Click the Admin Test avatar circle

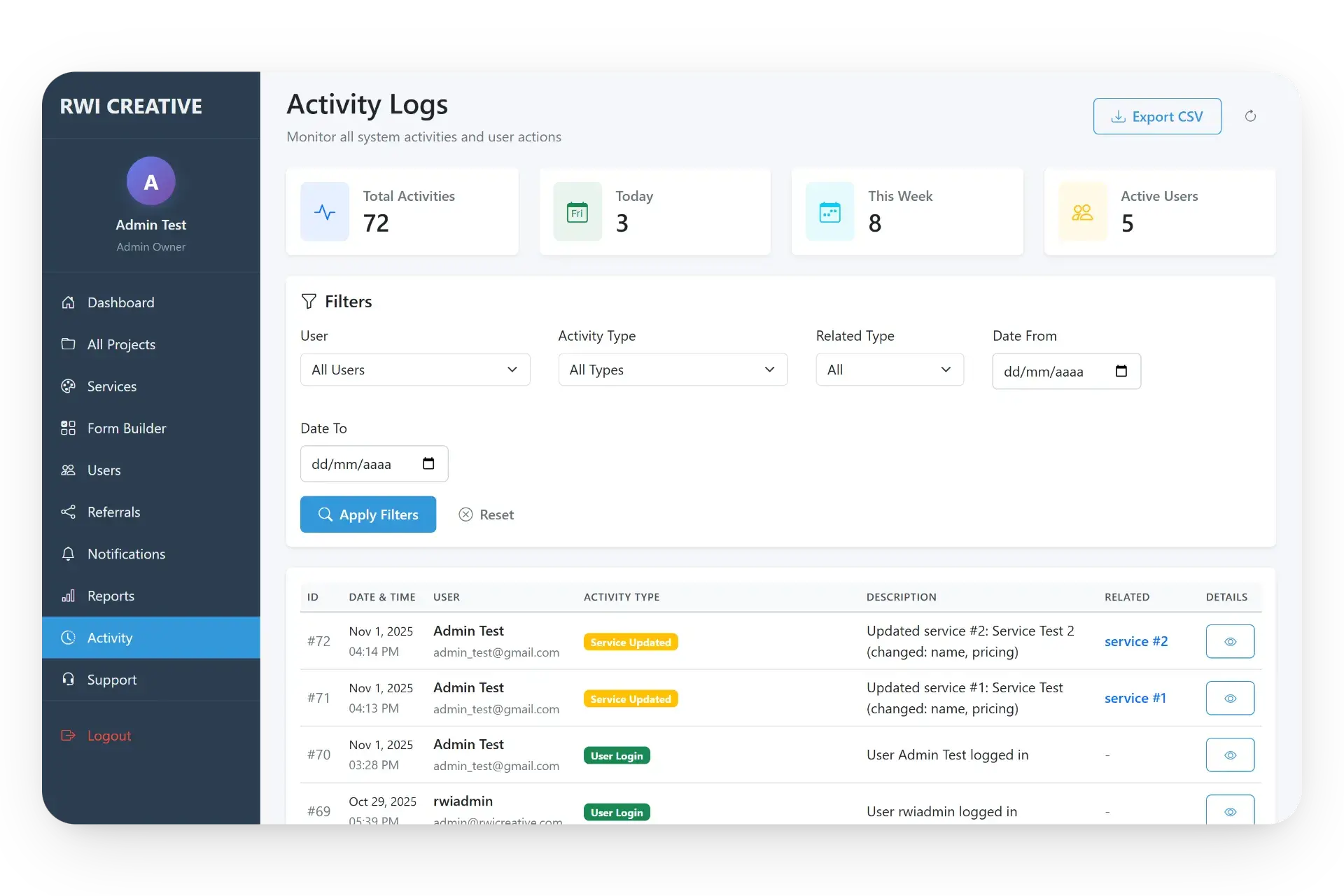tap(150, 181)
